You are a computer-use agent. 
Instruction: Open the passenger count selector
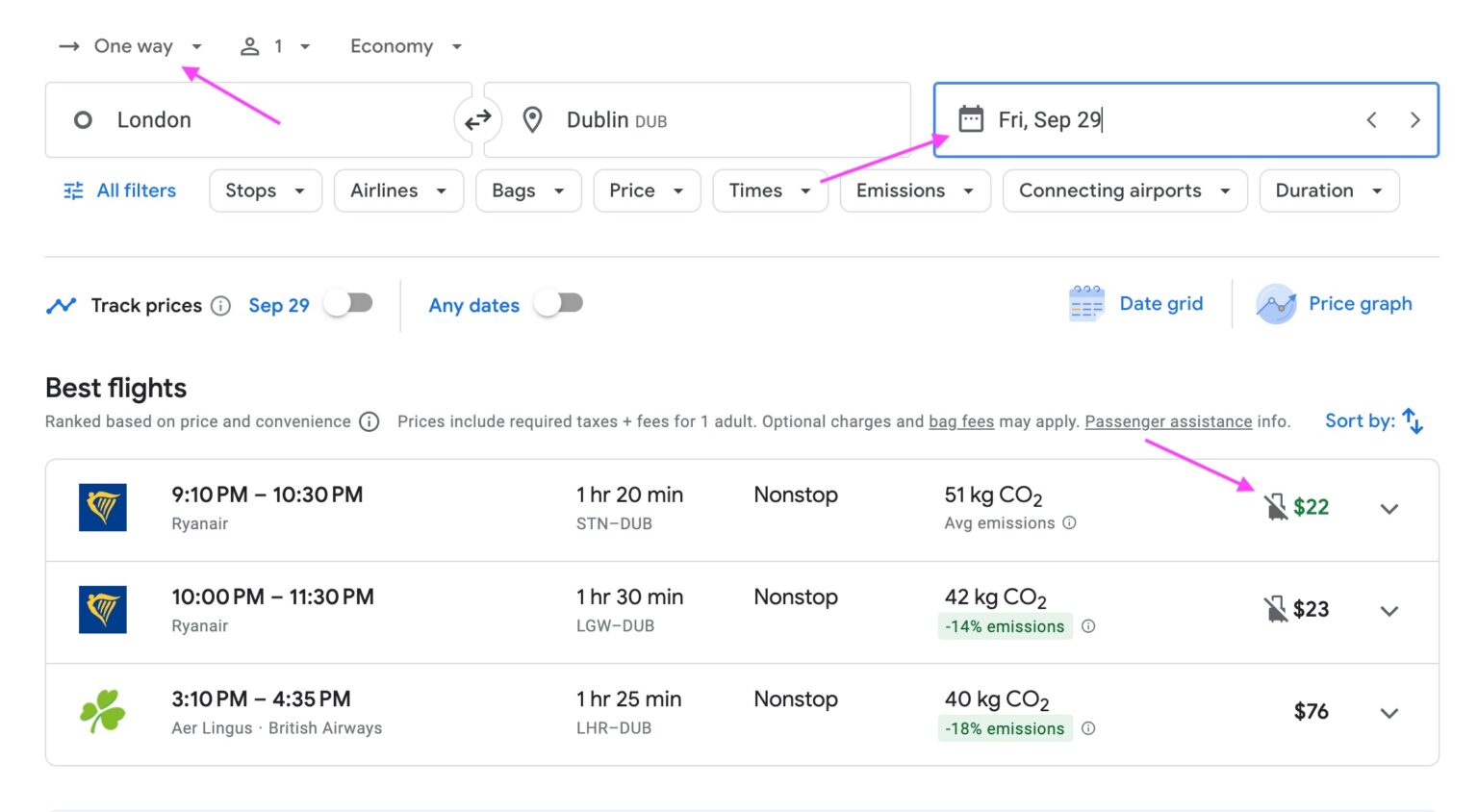pyautogui.click(x=275, y=45)
